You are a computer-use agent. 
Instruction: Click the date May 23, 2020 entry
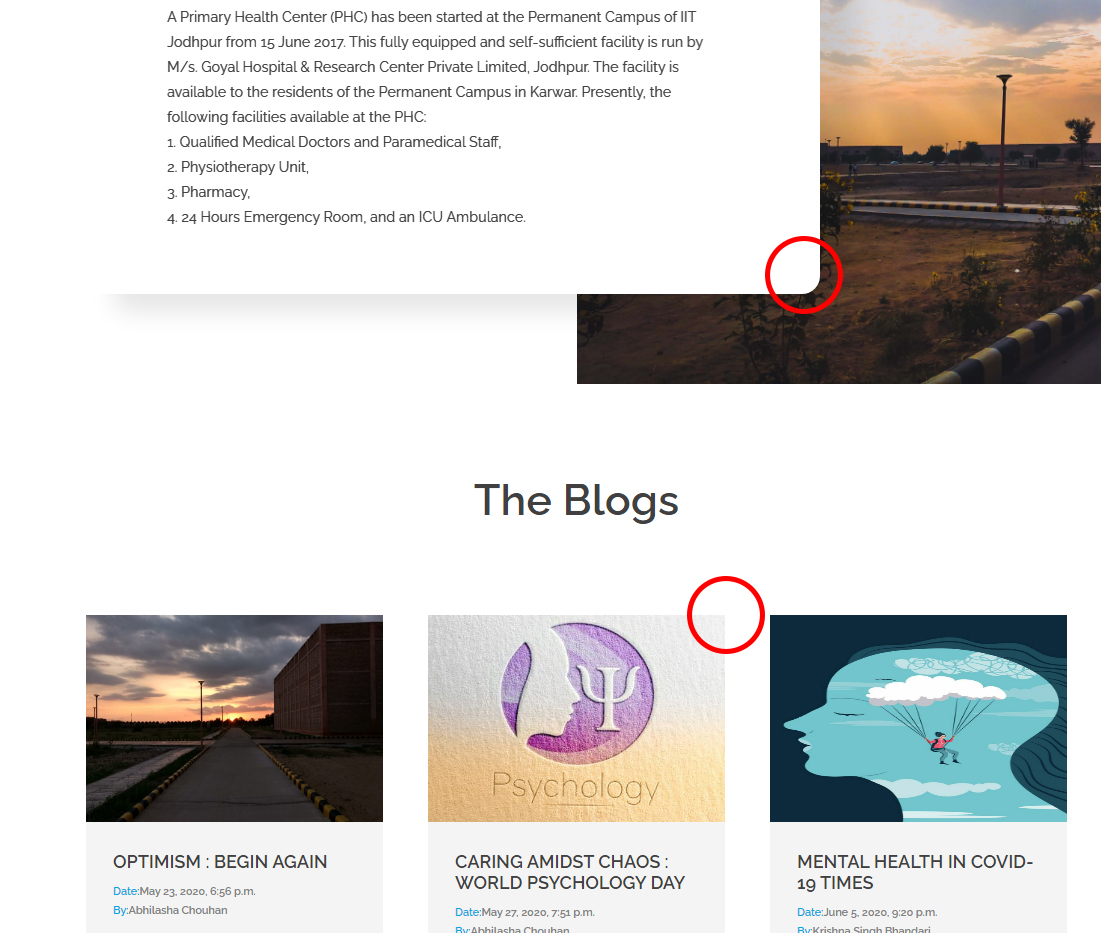point(184,891)
